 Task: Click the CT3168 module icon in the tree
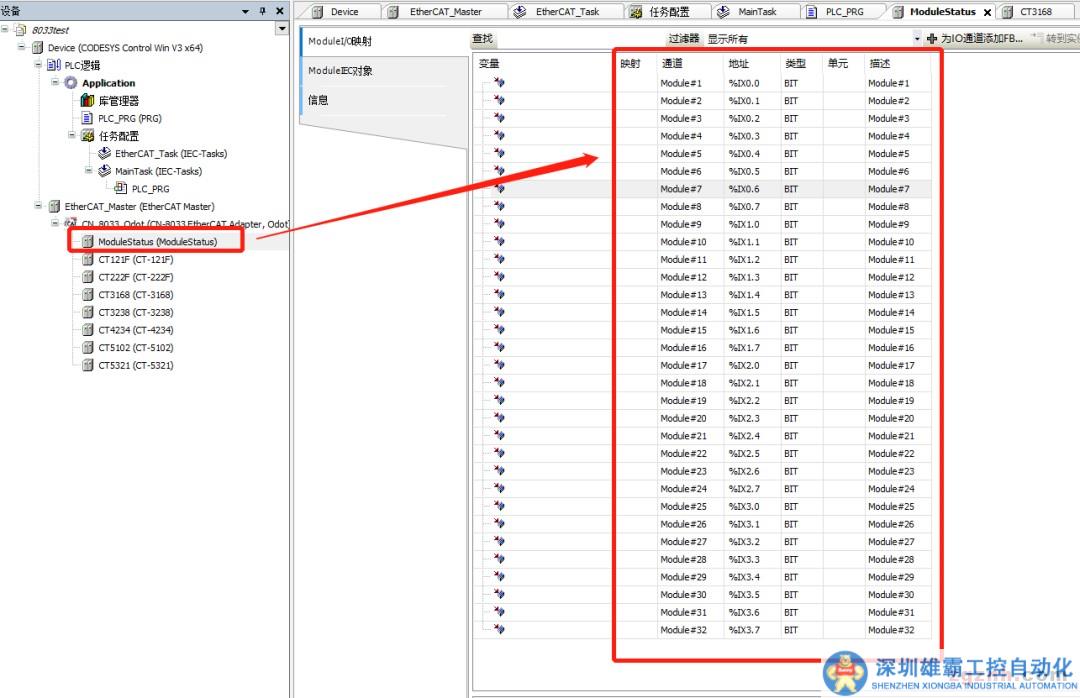(88, 295)
